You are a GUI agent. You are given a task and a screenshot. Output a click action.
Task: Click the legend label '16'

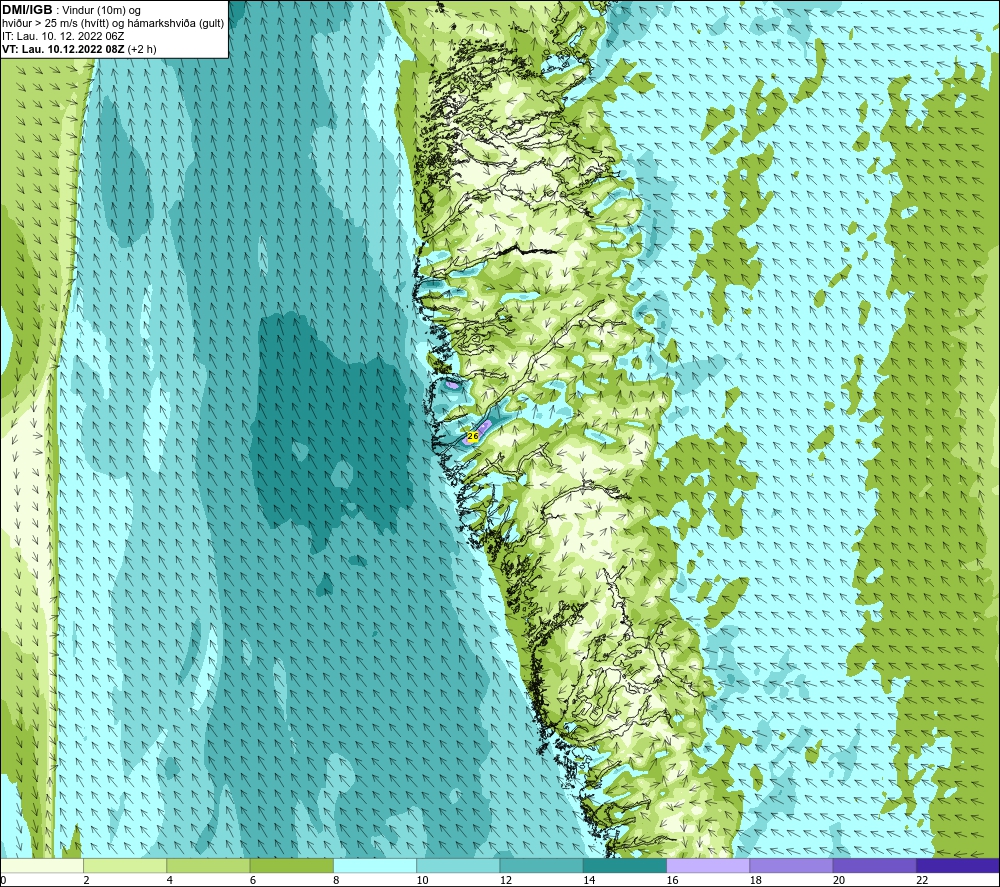[672, 880]
